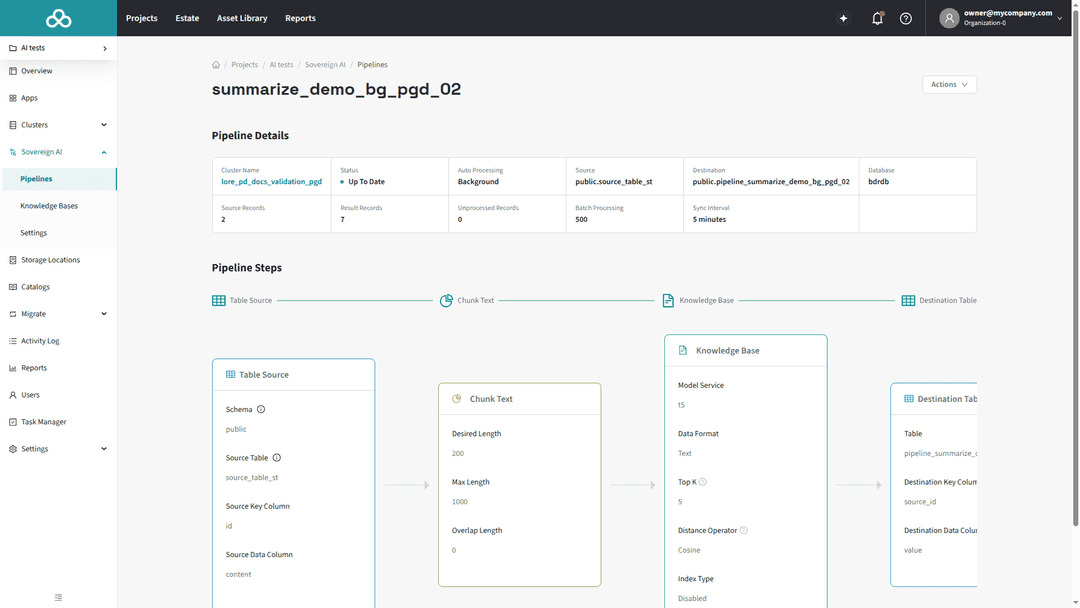Collapse the Sovereign AI section
The image size is (1080, 608).
(x=102, y=151)
